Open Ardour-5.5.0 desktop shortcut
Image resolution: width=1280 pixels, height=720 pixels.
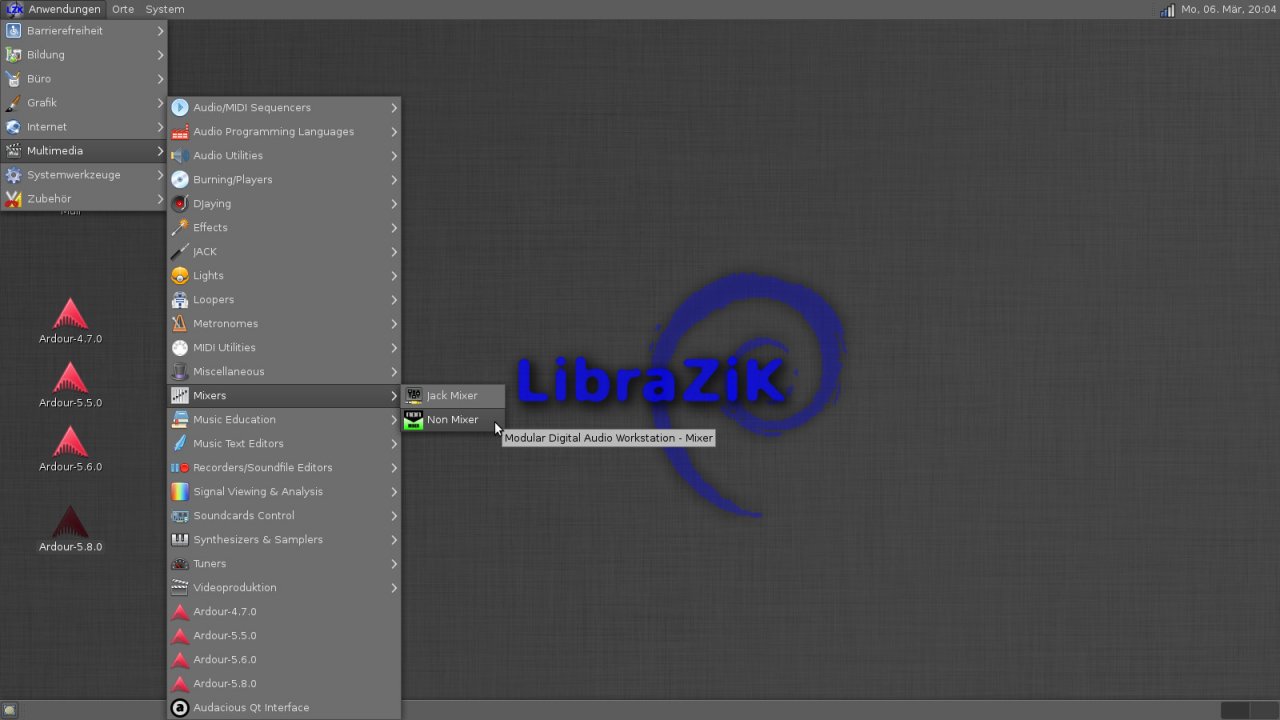point(70,385)
